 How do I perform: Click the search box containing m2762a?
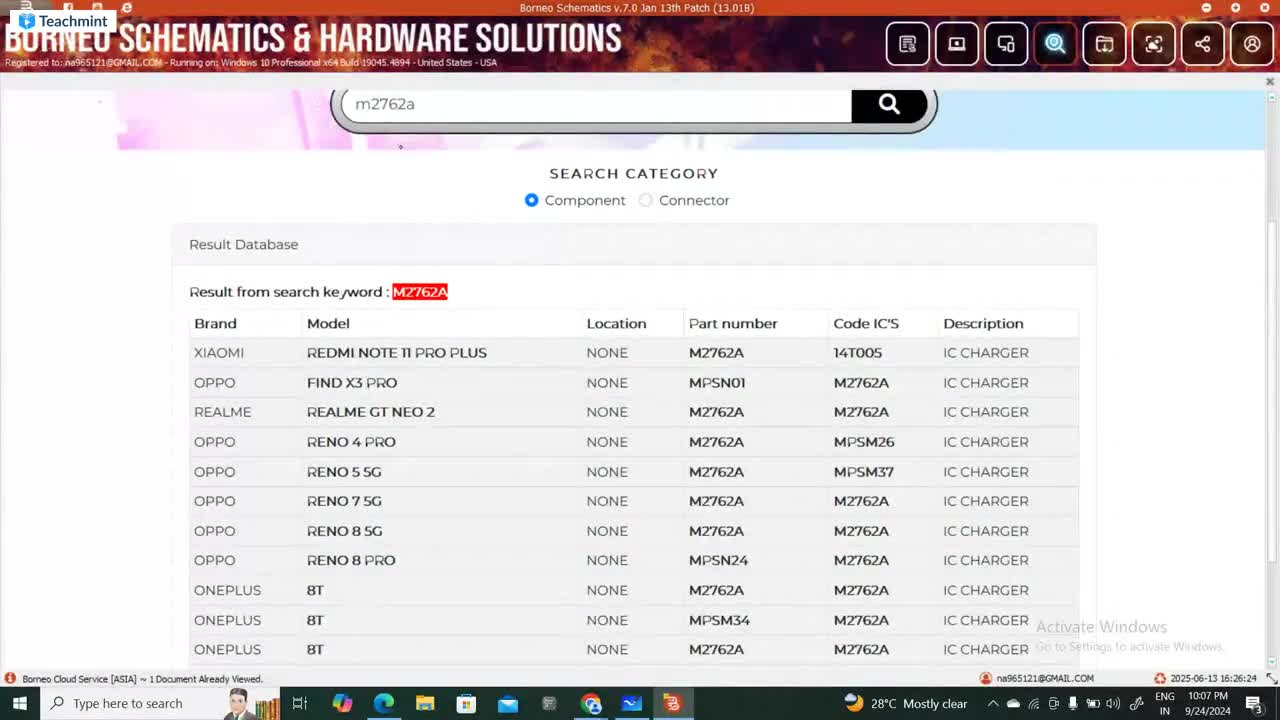point(596,104)
